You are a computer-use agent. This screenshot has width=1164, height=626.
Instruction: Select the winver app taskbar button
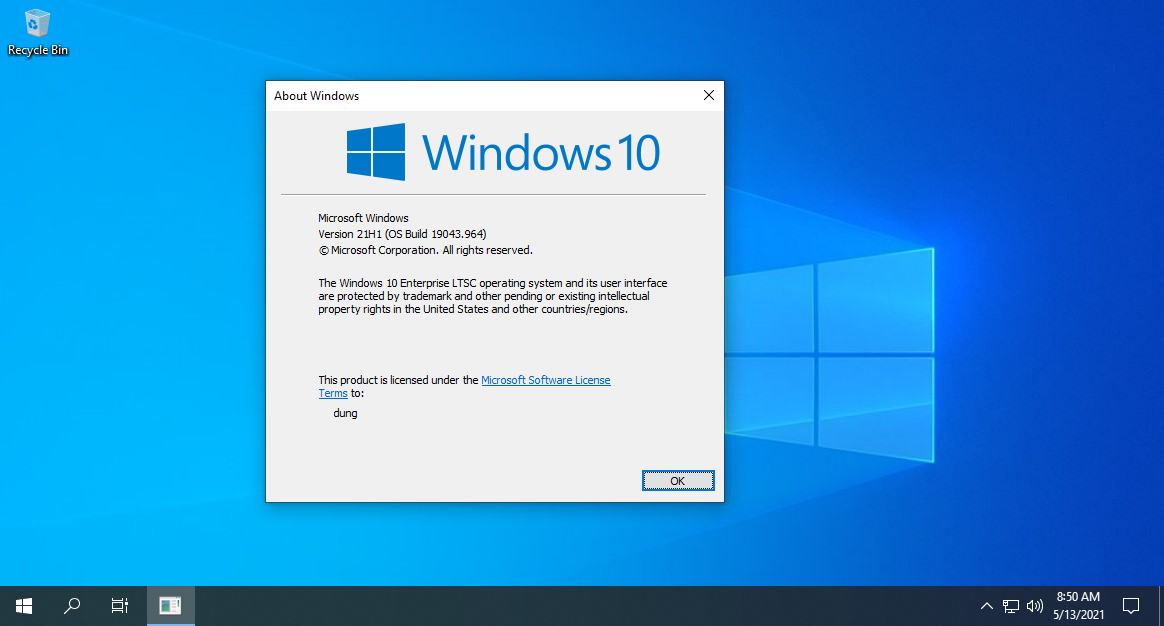click(x=170, y=606)
